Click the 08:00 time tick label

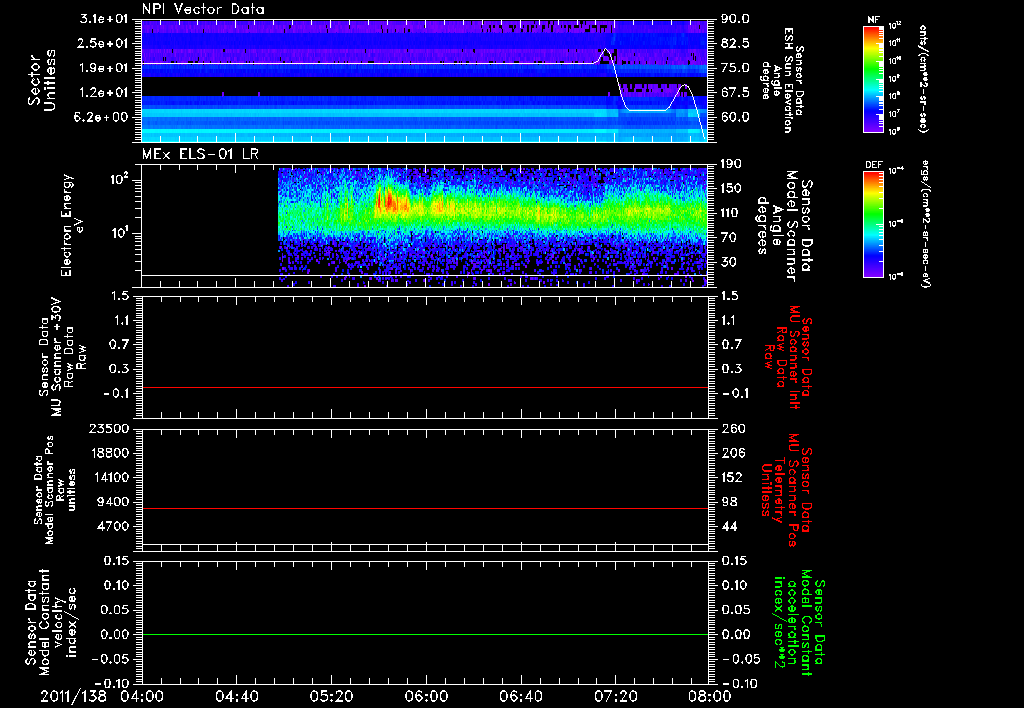710,696
